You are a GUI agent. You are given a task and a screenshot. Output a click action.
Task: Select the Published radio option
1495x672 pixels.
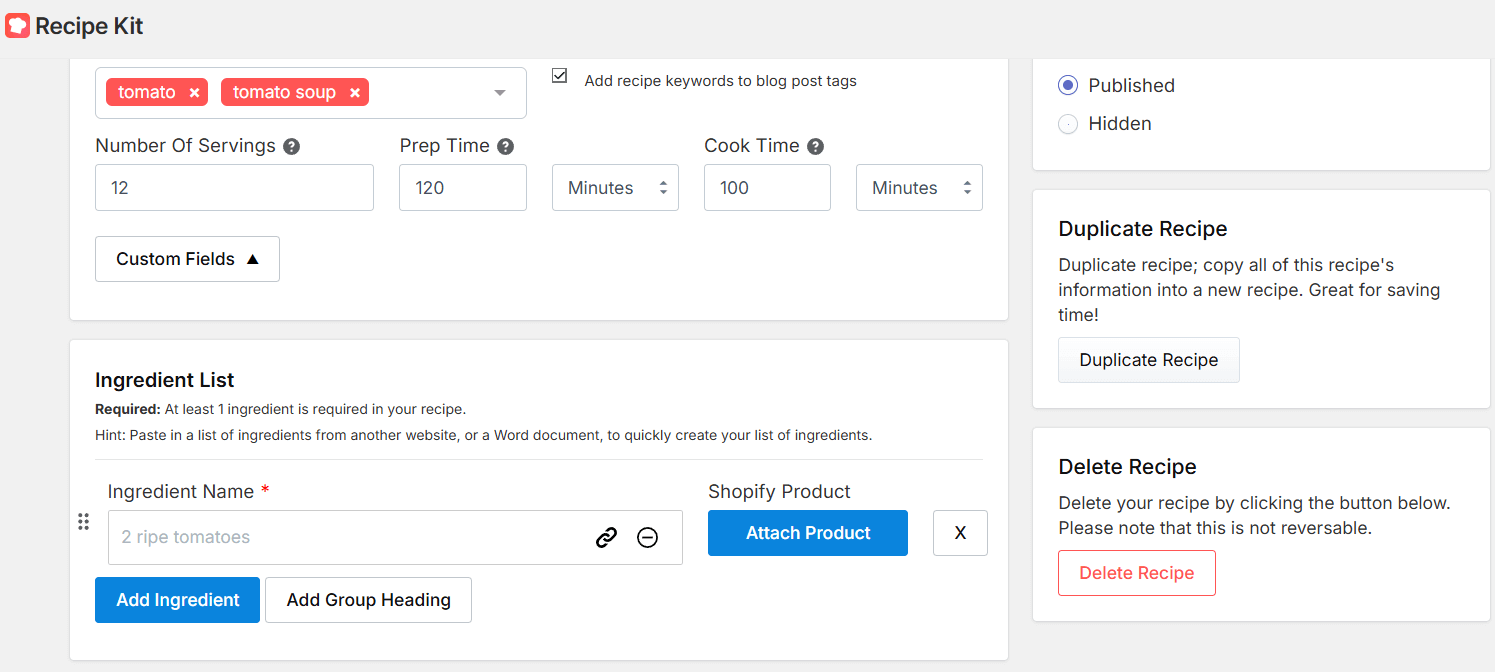tap(1068, 86)
